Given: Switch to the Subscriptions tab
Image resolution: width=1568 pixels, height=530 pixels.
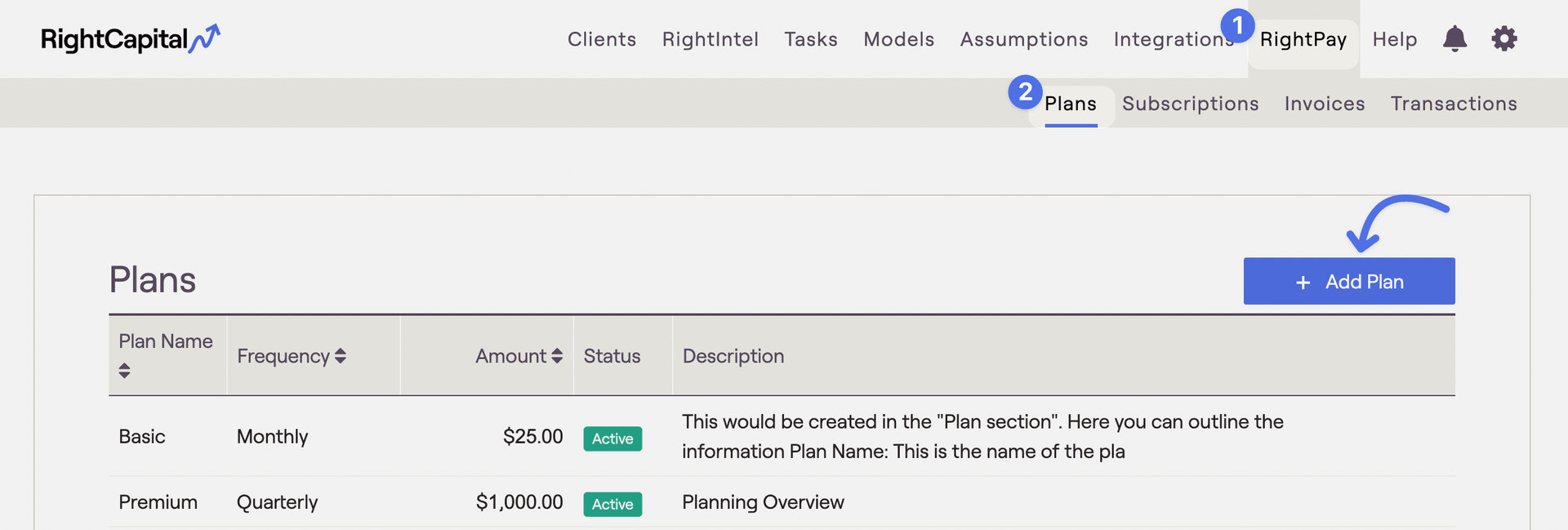Looking at the screenshot, I should click(1191, 104).
